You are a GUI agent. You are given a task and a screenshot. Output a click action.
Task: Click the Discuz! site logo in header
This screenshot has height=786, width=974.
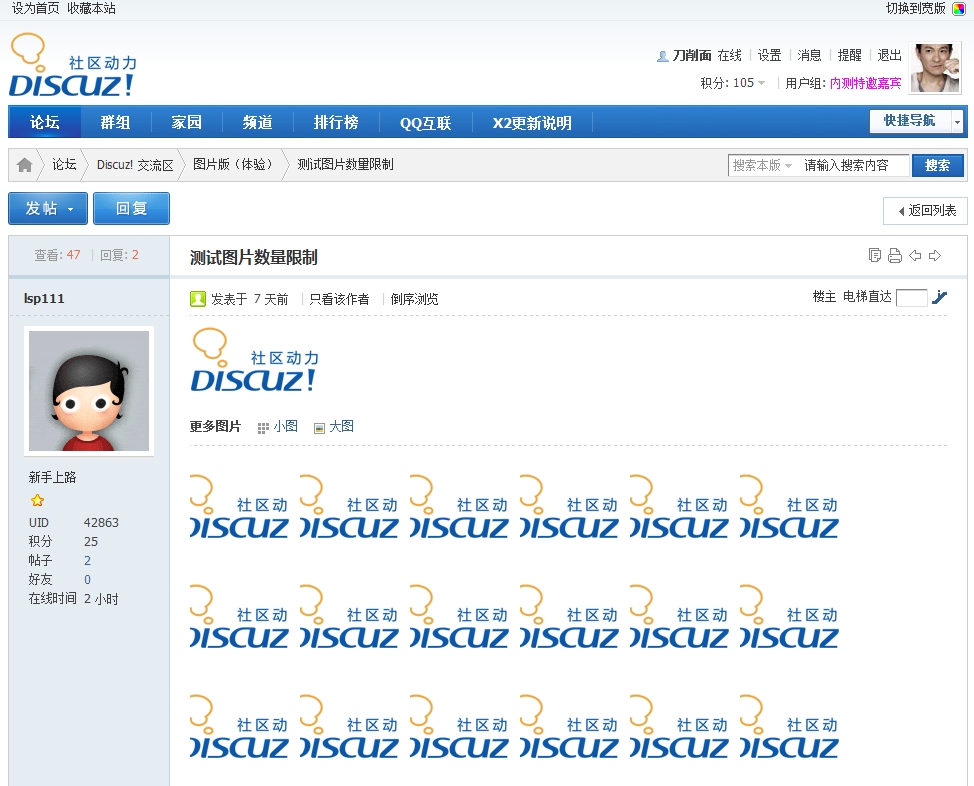[x=73, y=65]
